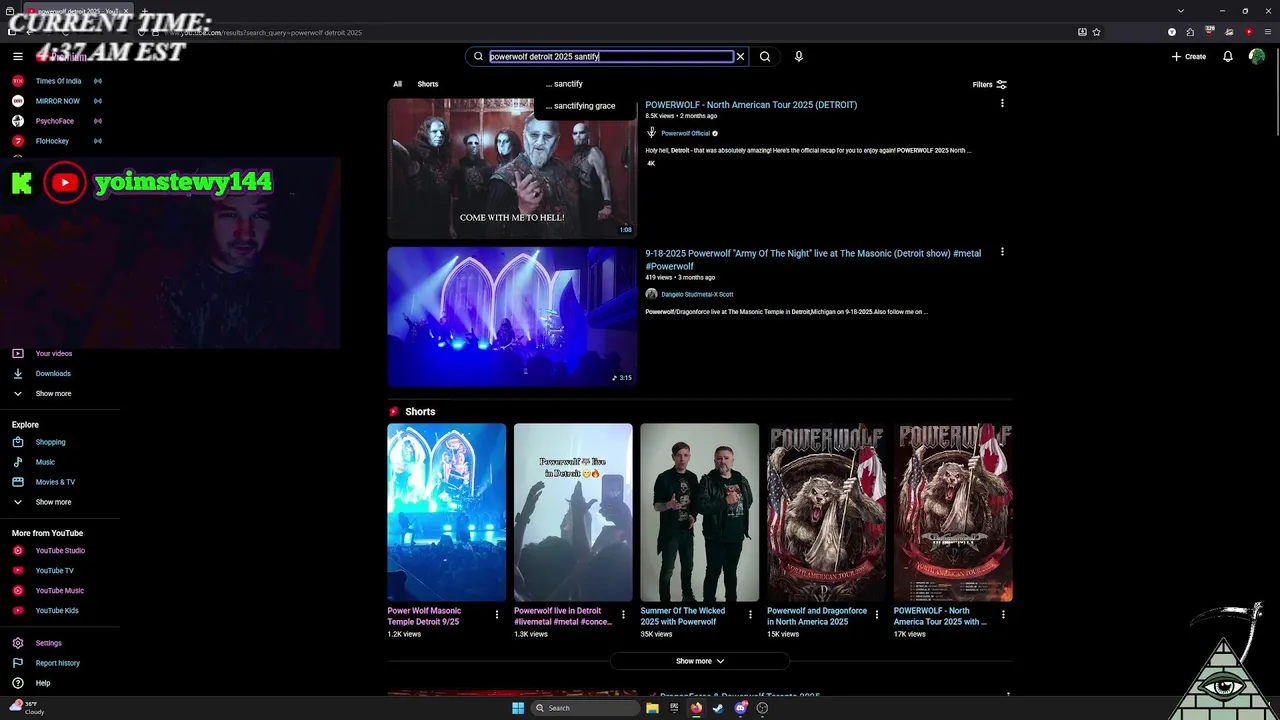The height and width of the screenshot is (720, 1280).
Task: Open options for Powerwolf live in Detroit short
Action: tap(623, 615)
